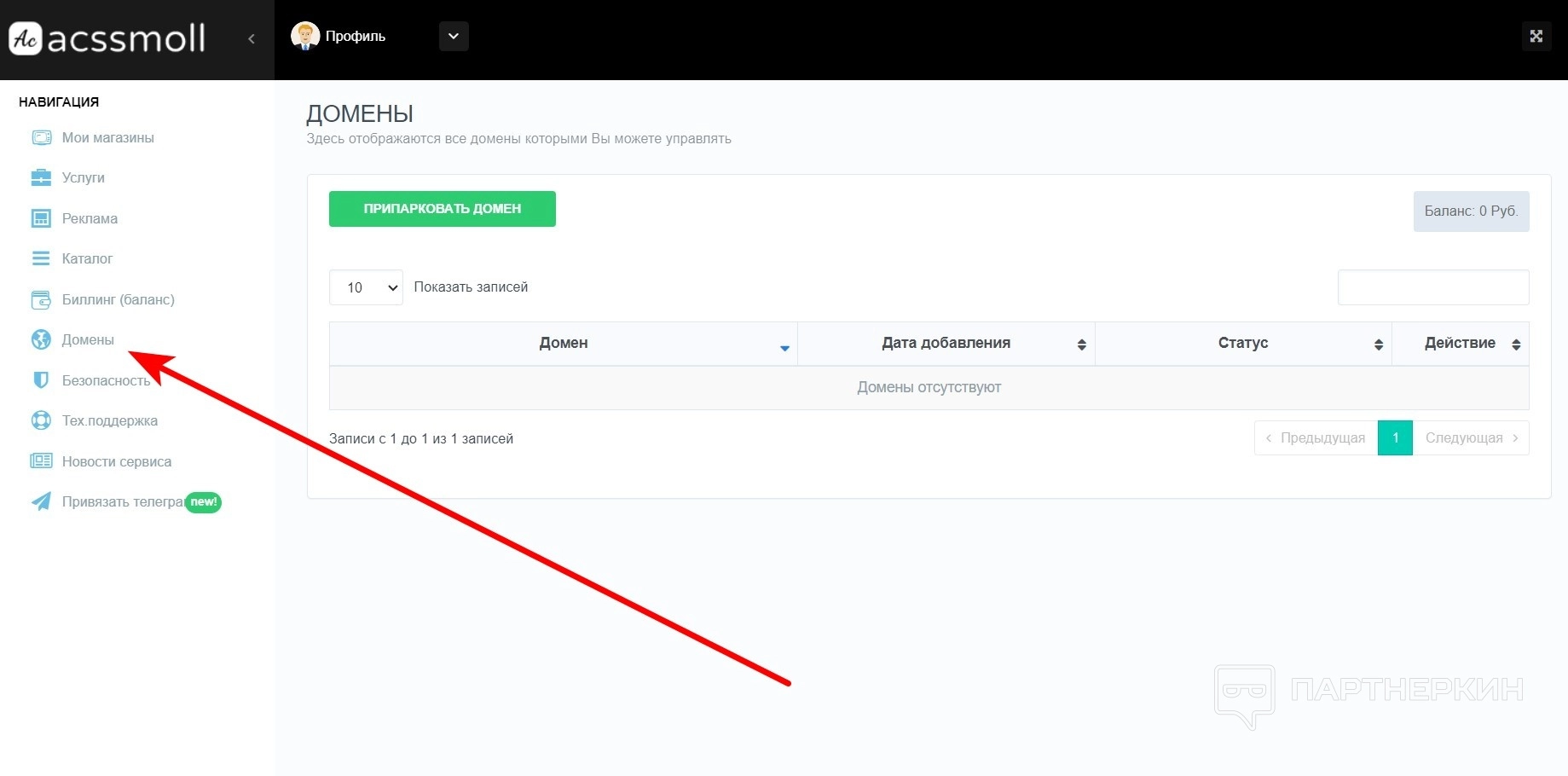
Task: Go to Тех.поддержка
Action: click(x=110, y=420)
